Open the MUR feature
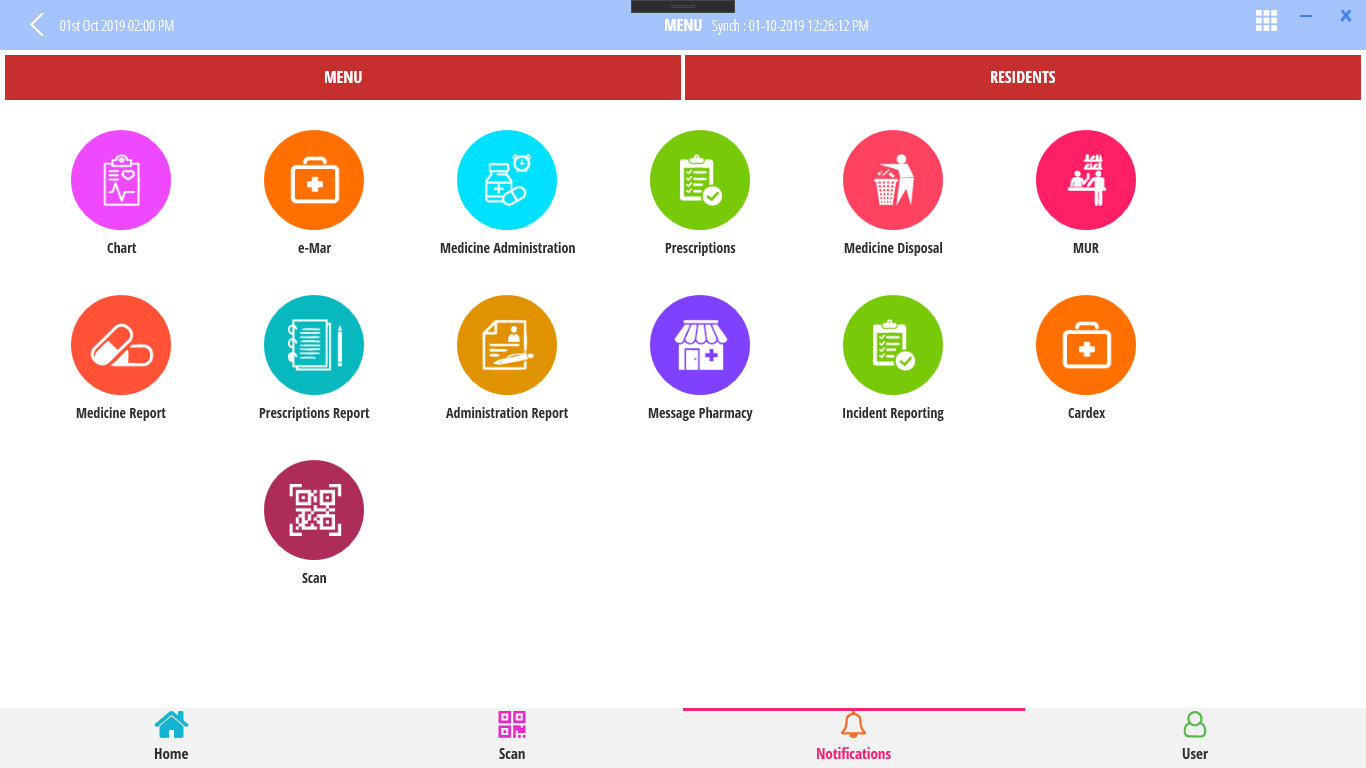1366x768 pixels. tap(1086, 180)
